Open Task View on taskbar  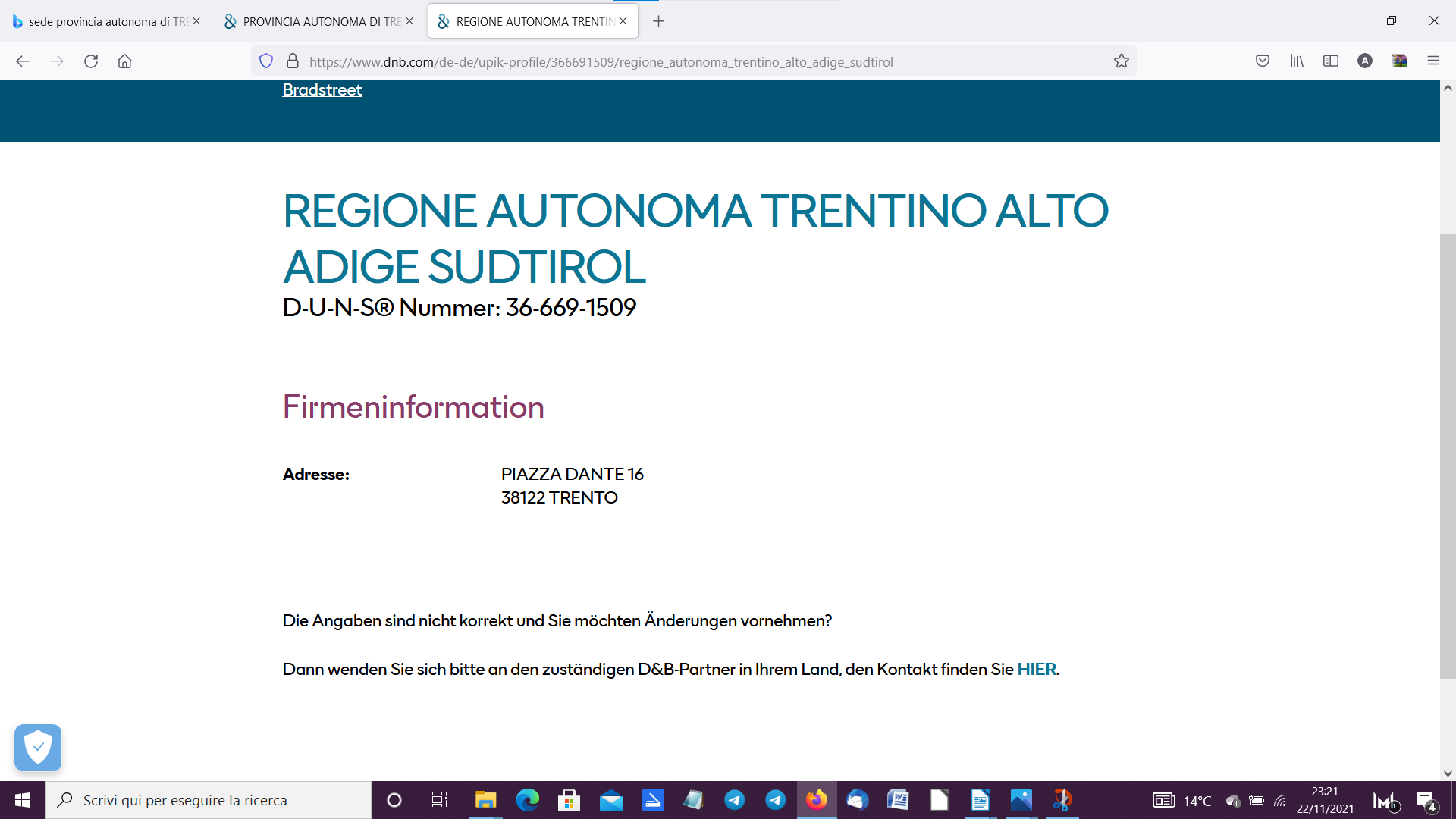(x=440, y=800)
